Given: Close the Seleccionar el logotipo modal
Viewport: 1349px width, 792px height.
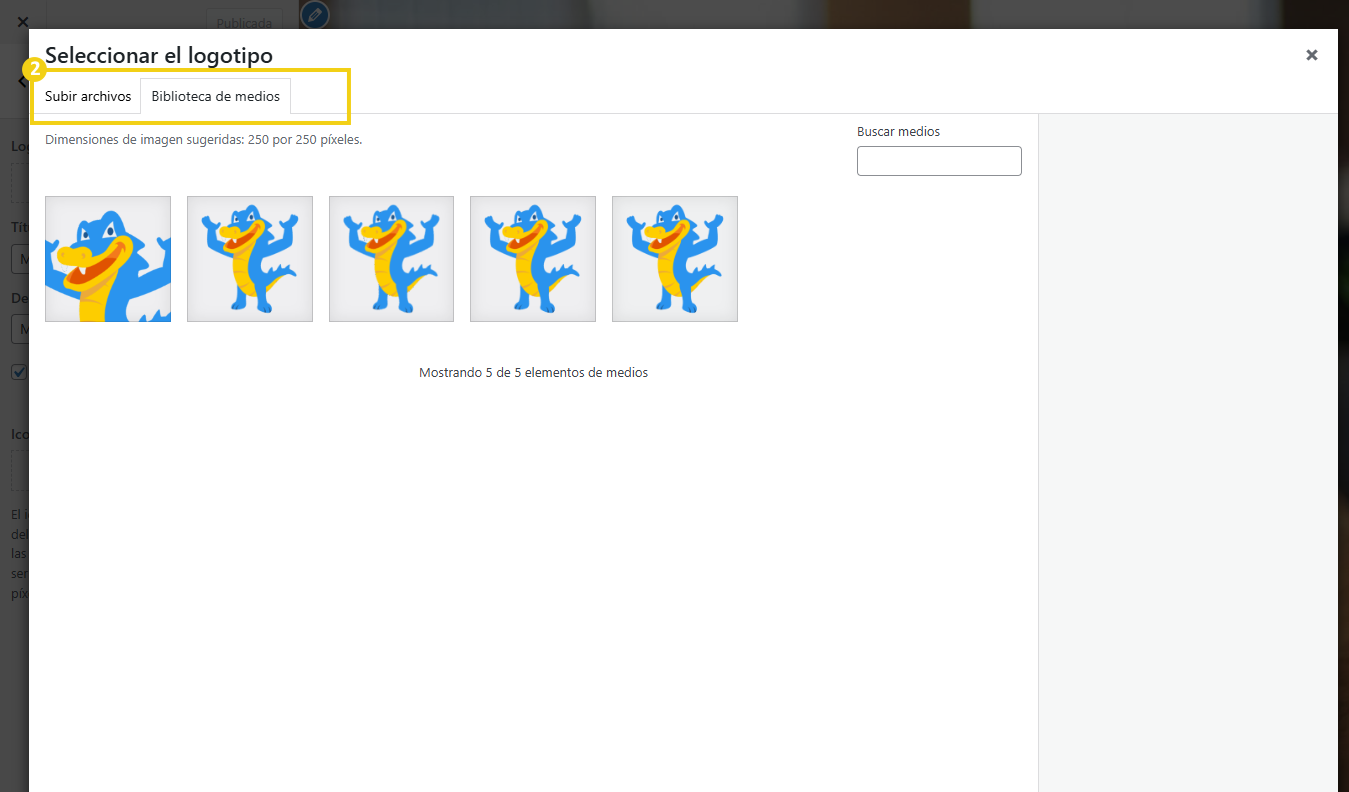Looking at the screenshot, I should point(1311,55).
